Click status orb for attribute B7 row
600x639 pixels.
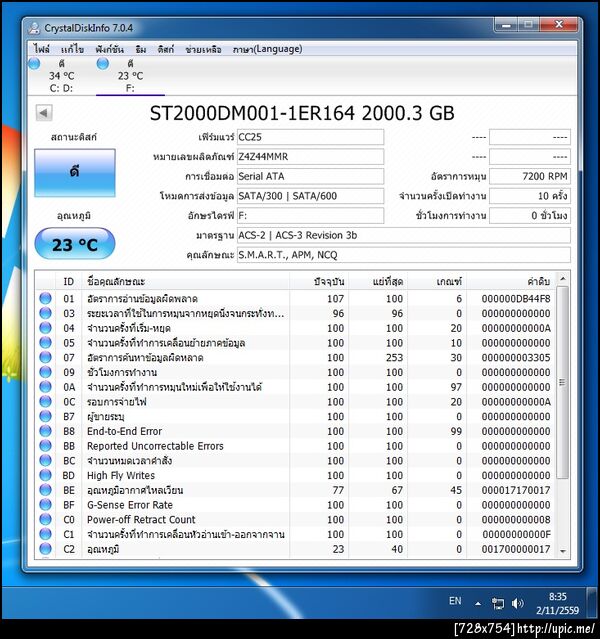point(46,416)
